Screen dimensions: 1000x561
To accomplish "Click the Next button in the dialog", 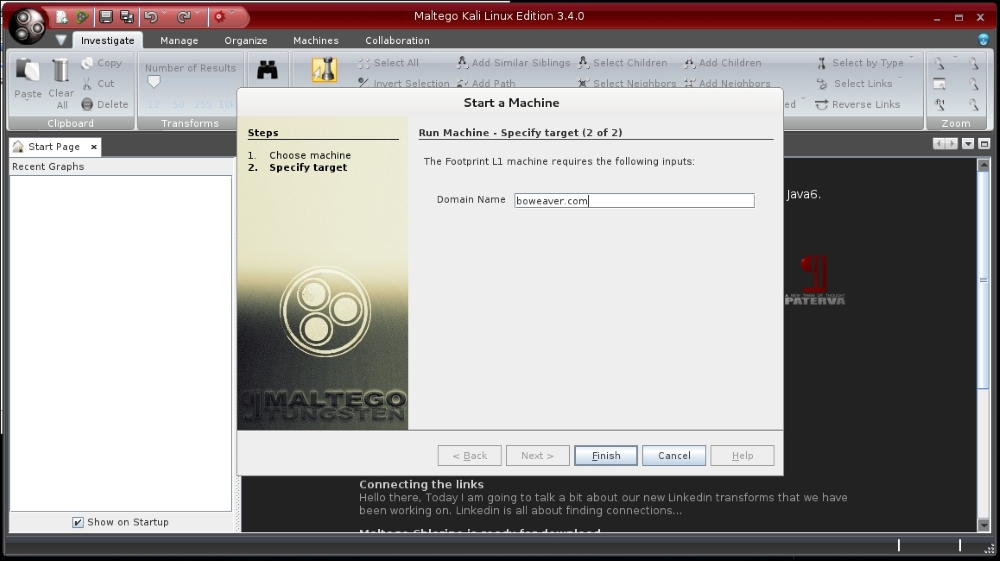I will [537, 456].
